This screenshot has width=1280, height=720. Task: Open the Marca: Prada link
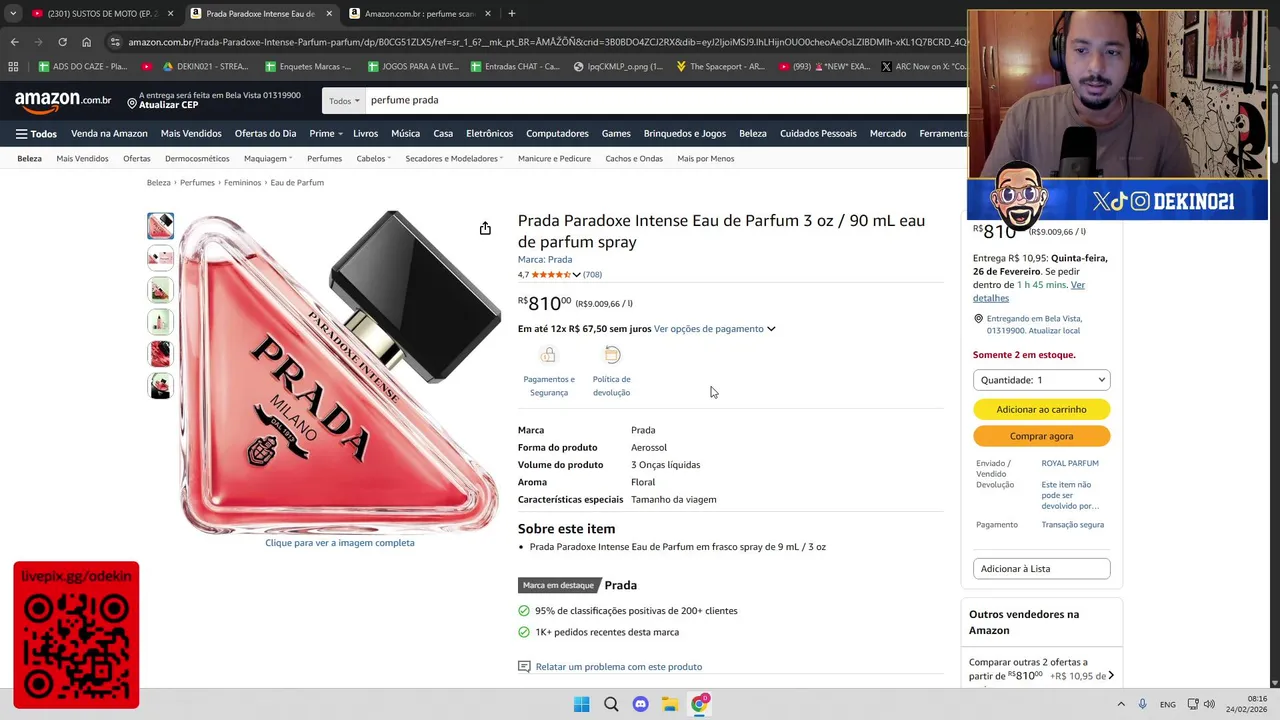[x=545, y=260]
